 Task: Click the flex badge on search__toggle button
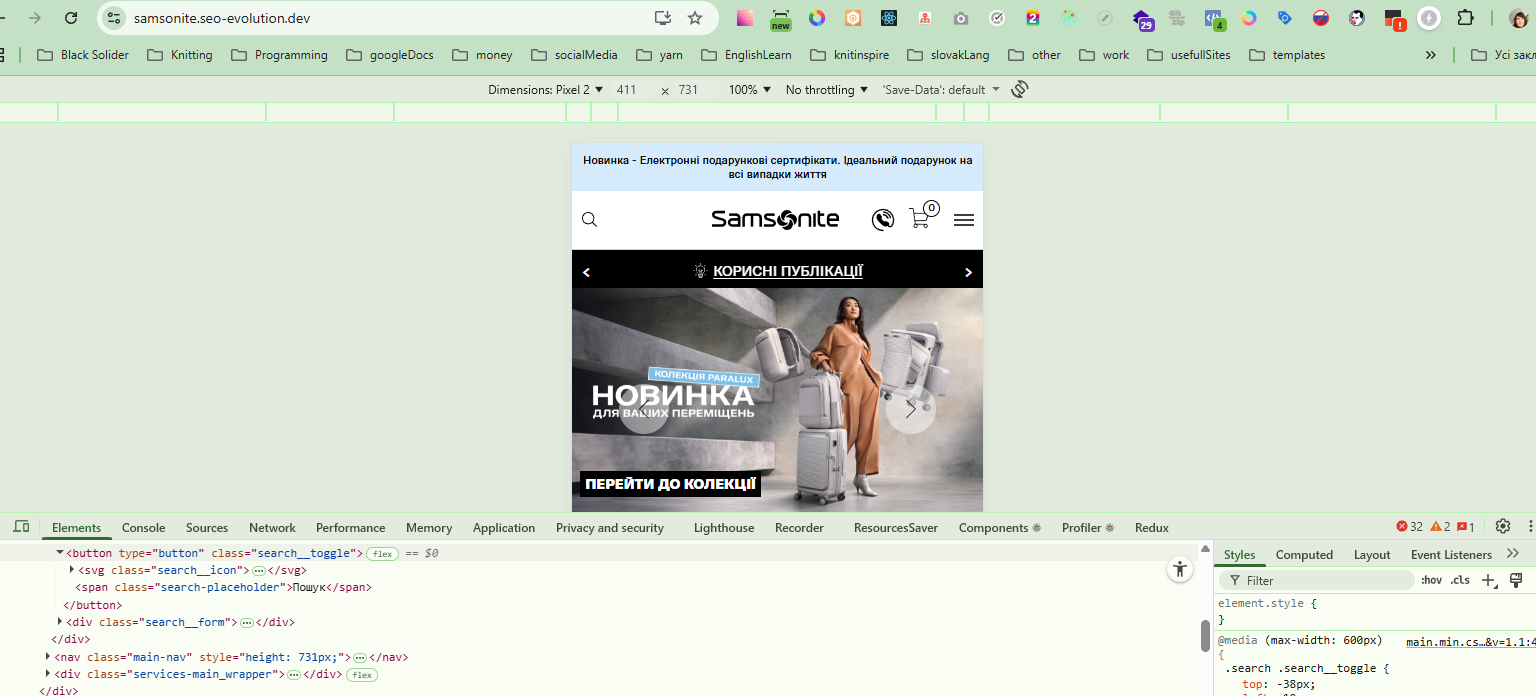(x=381, y=553)
